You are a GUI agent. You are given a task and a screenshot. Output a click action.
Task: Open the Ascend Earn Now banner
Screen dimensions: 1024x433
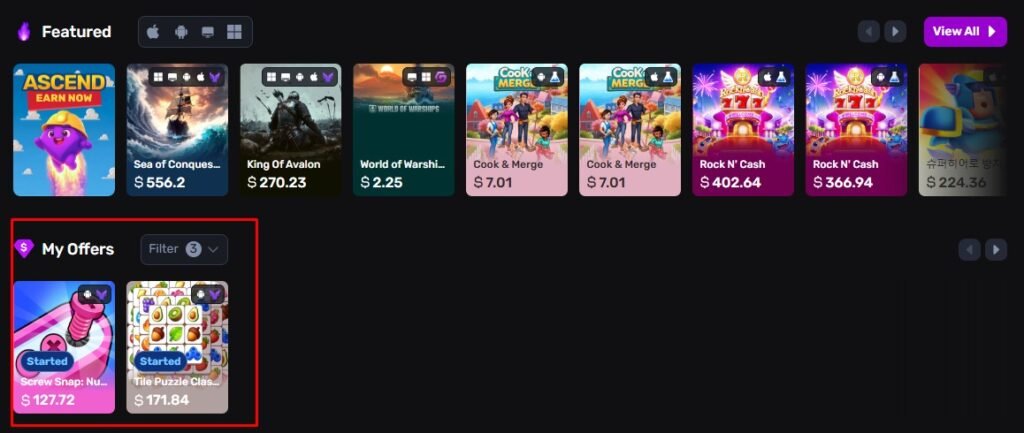(64, 129)
